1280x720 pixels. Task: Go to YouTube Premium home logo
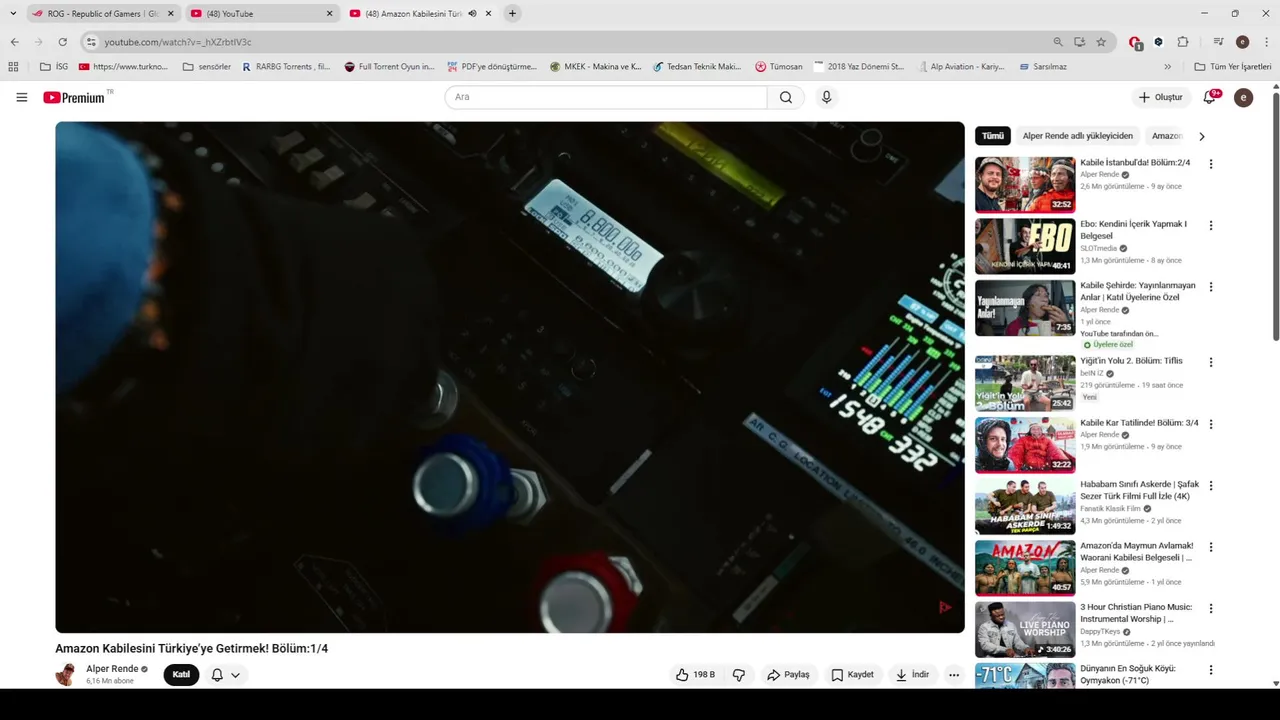(74, 97)
